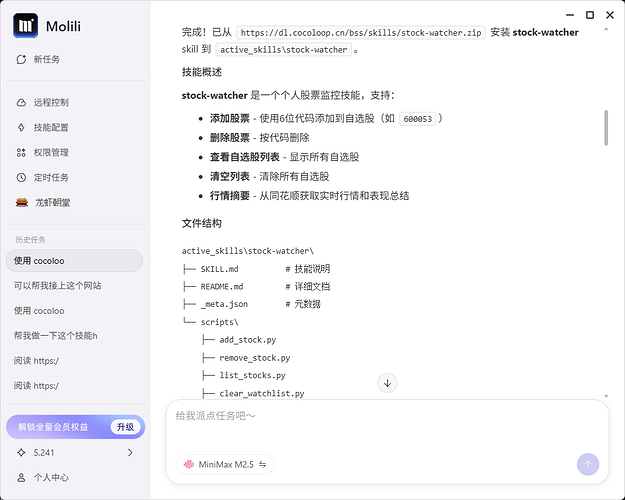Image resolution: width=625 pixels, height=500 pixels.
Task: Open 权限管理 menu item
Action: pyautogui.click(x=51, y=152)
